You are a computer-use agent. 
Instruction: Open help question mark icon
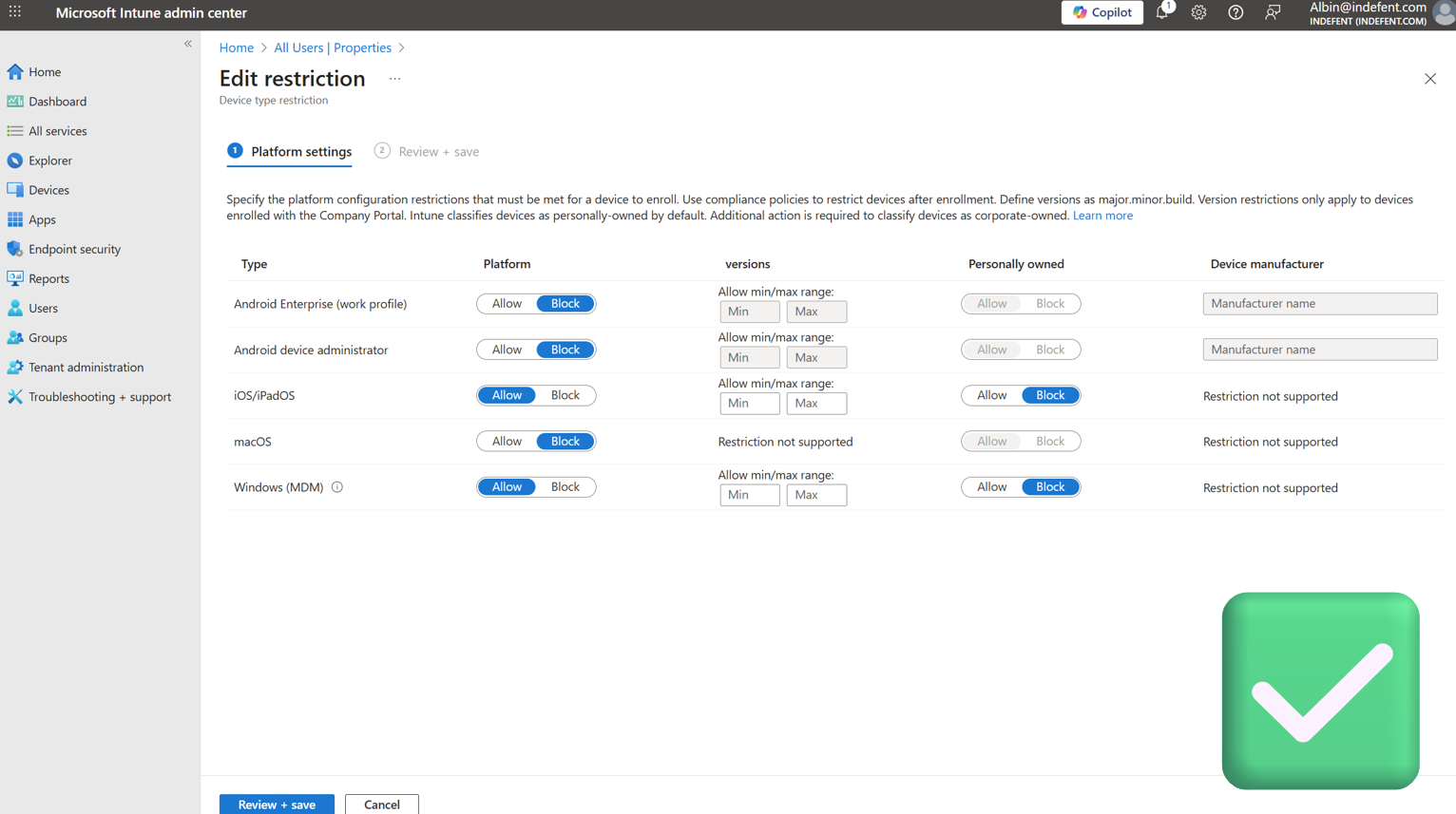tap(1236, 12)
